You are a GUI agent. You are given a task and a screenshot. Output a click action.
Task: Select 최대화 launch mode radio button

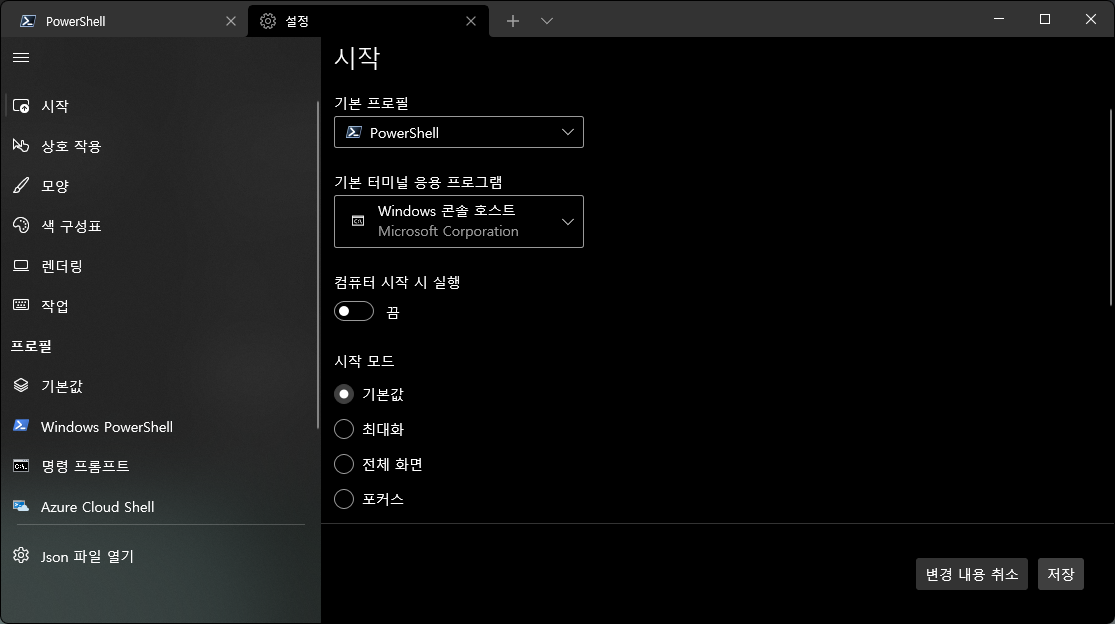pyautogui.click(x=344, y=429)
